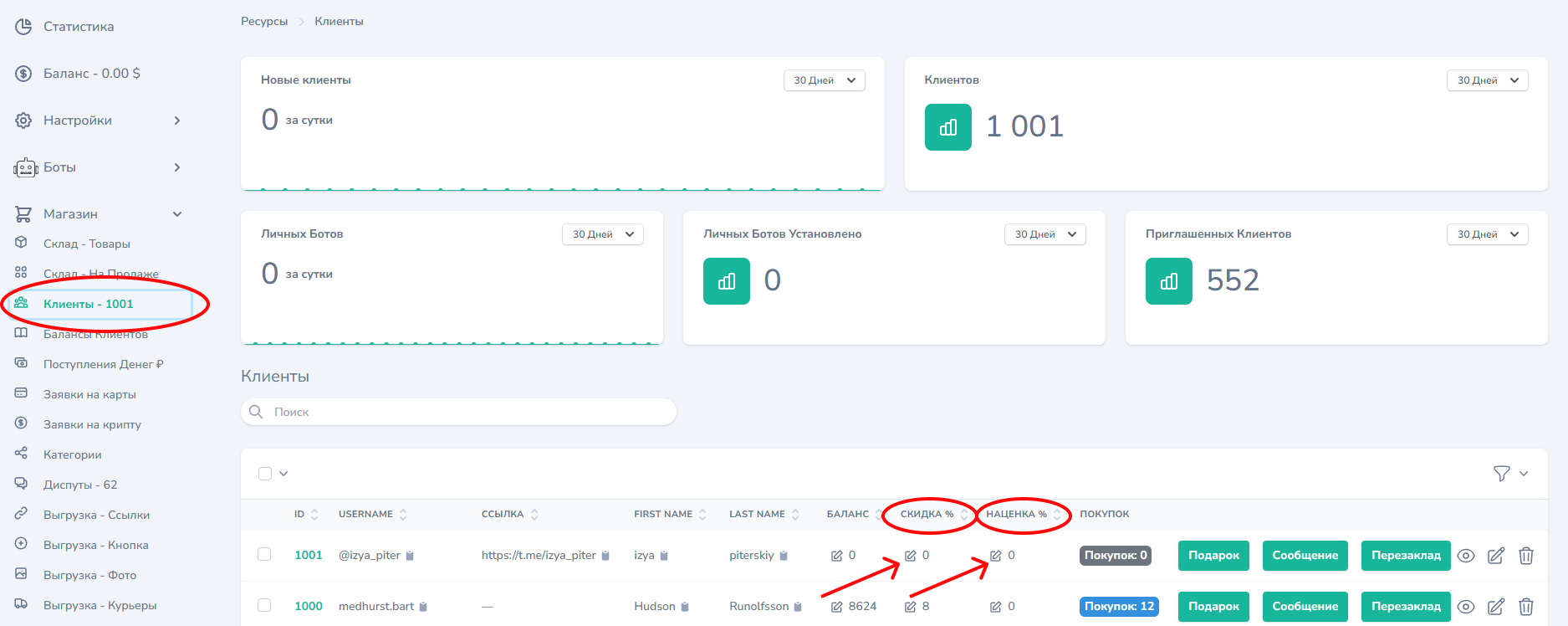The width and height of the screenshot is (1568, 626).
Task: Click the chart icon in Личных Ботов Установлено card
Action: (727, 281)
